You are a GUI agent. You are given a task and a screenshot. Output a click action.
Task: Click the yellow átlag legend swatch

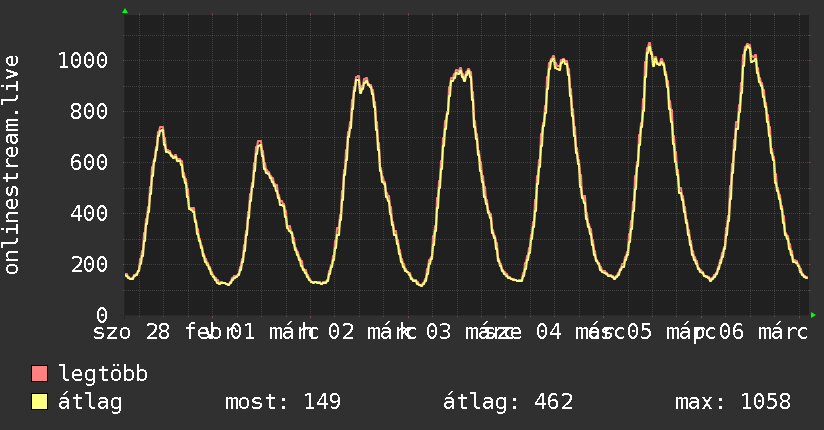pos(39,401)
